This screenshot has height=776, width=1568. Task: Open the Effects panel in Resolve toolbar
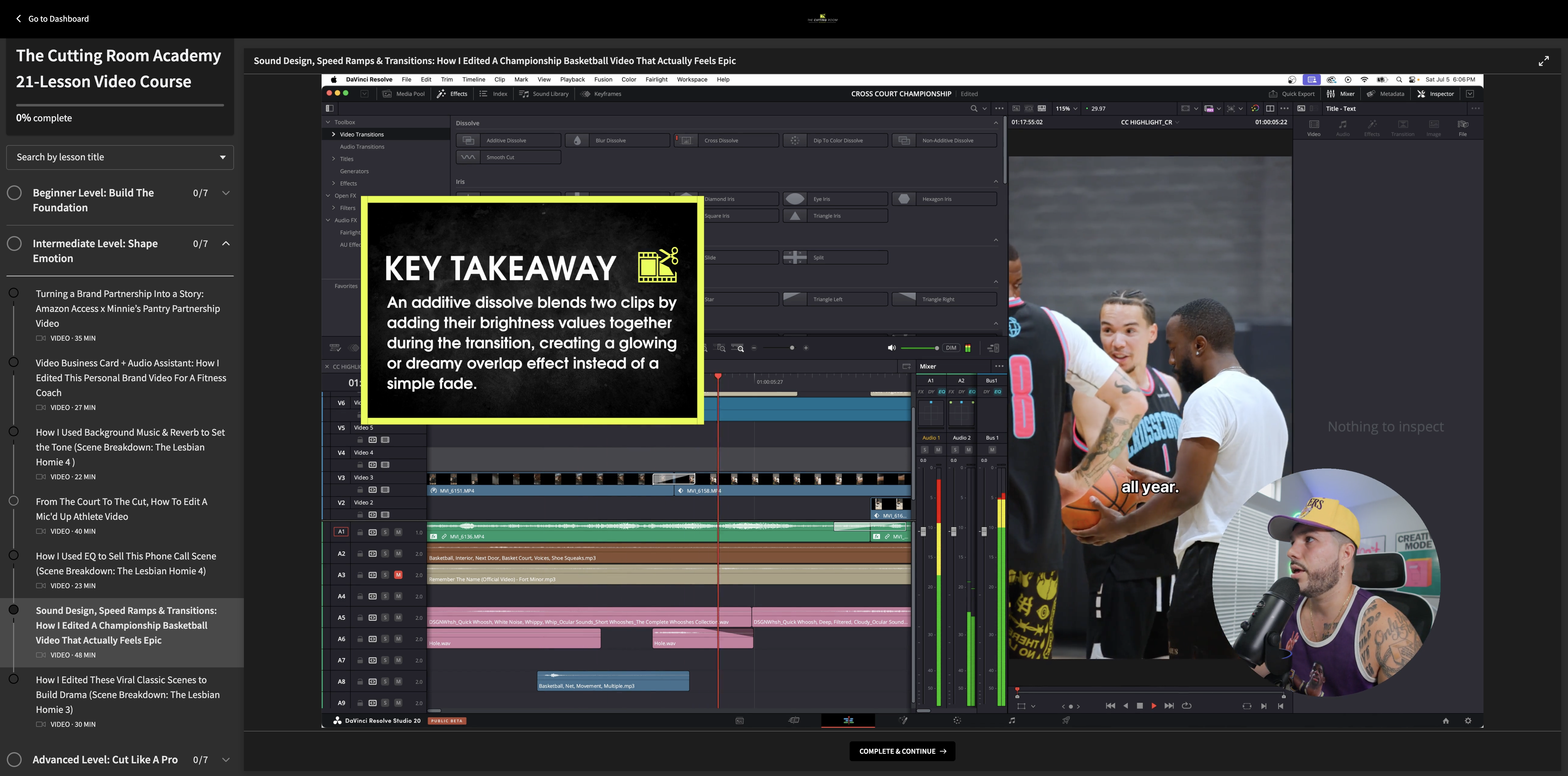coord(452,94)
